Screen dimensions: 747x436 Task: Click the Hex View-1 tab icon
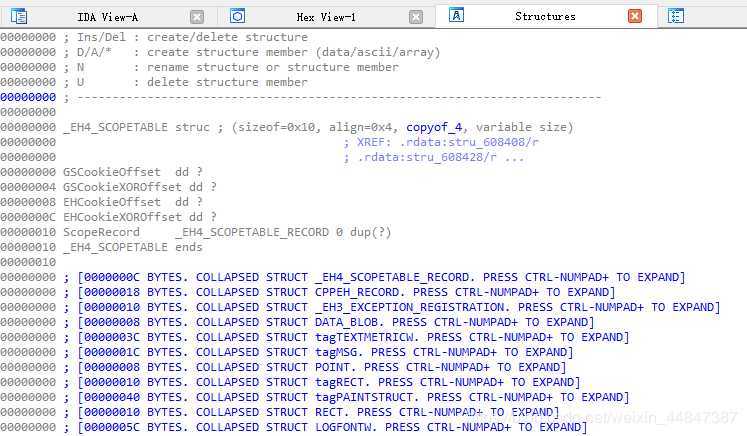coord(237,16)
